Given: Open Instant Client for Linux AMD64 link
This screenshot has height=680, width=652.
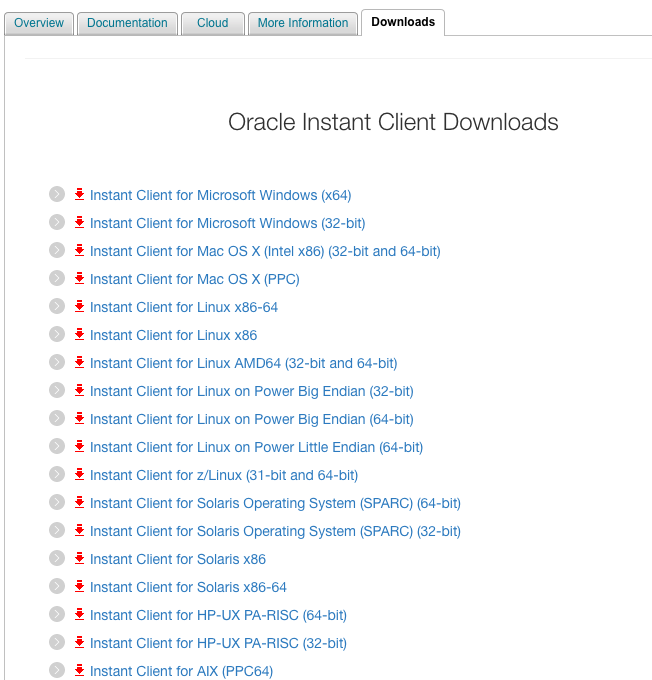Looking at the screenshot, I should pos(243,363).
